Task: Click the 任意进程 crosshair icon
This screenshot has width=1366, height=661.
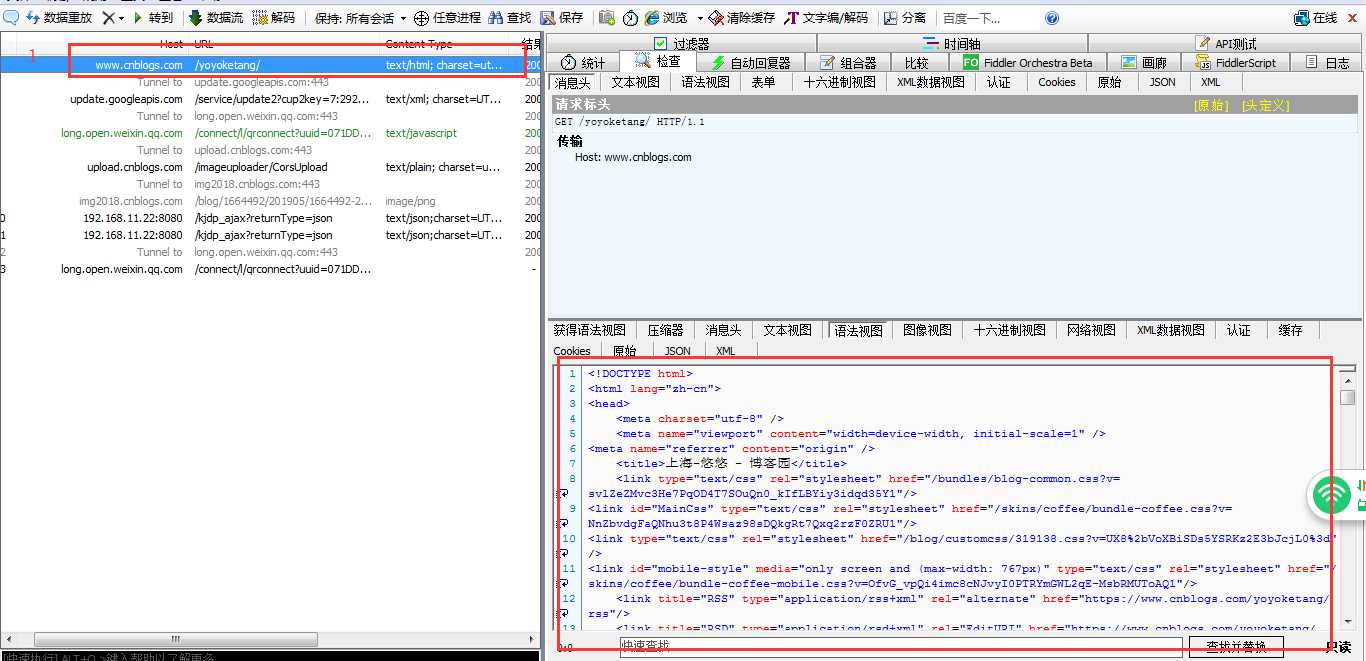Action: [x=421, y=18]
